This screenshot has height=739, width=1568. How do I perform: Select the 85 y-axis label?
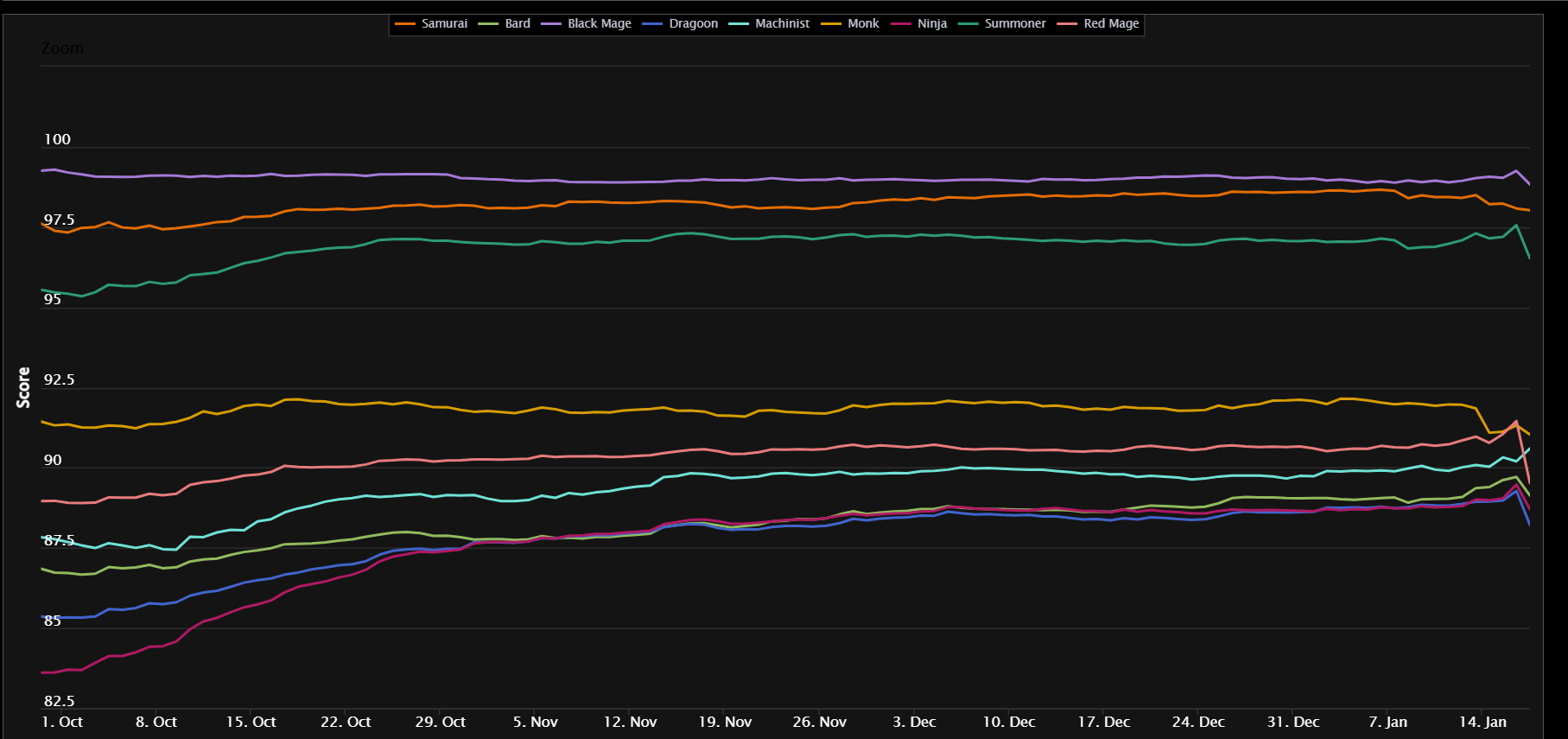[53, 621]
